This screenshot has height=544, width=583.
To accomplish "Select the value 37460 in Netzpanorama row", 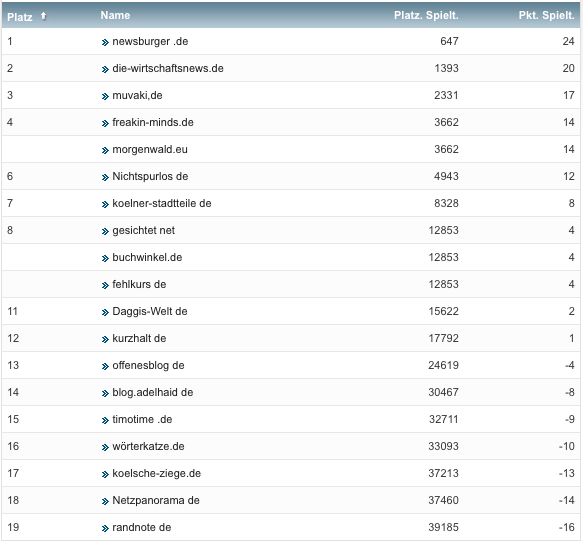I will pos(443,500).
